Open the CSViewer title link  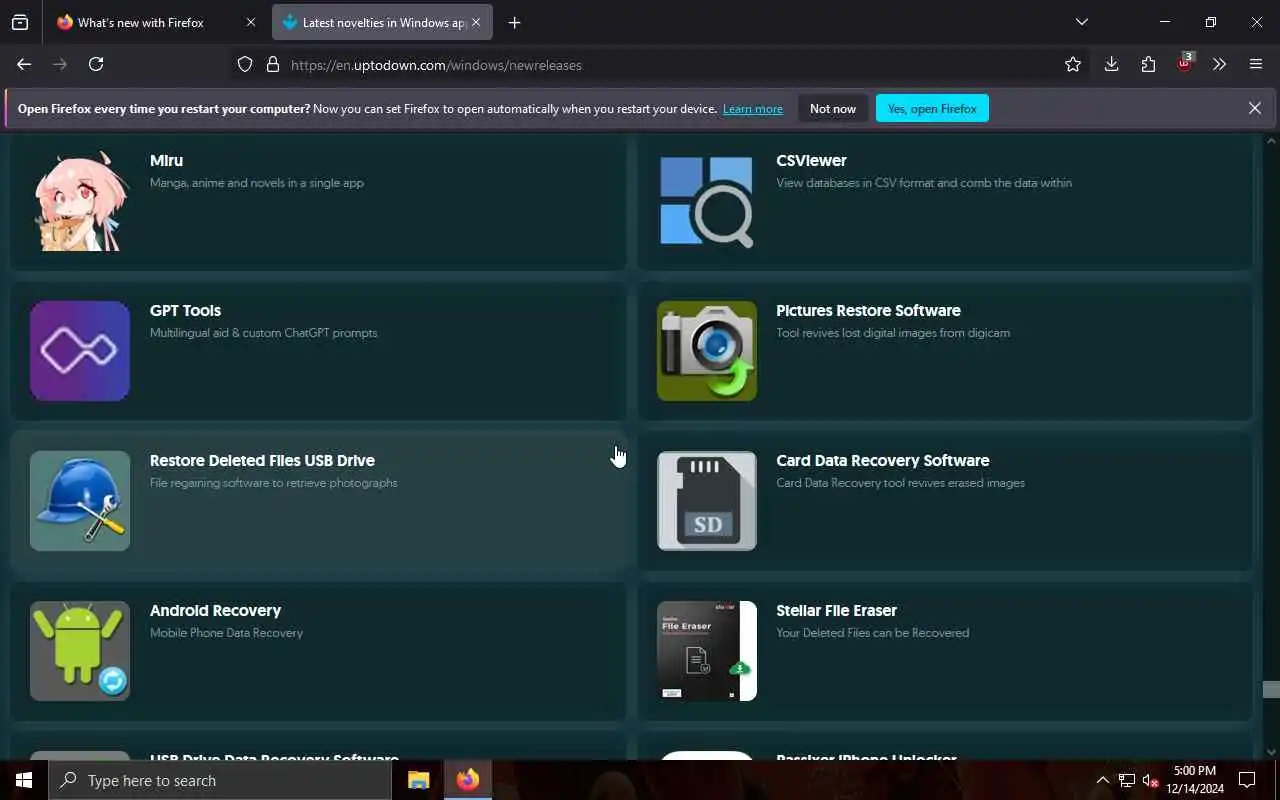pyautogui.click(x=811, y=160)
